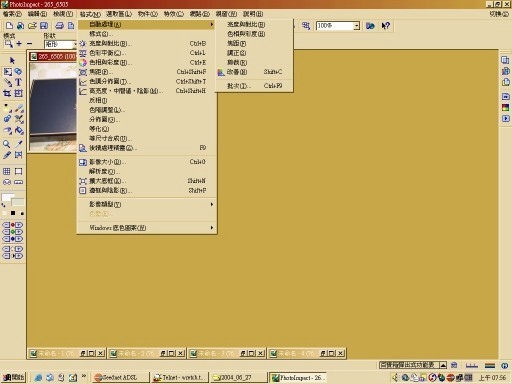Switch to new selection mode icon
Viewport: 512px width, 384px height.
pyautogui.click(x=8, y=44)
